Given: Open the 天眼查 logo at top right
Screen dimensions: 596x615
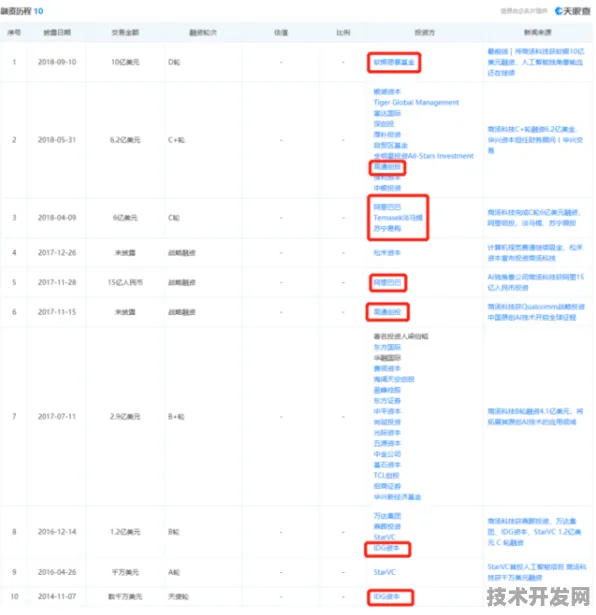Looking at the screenshot, I should (x=572, y=11).
